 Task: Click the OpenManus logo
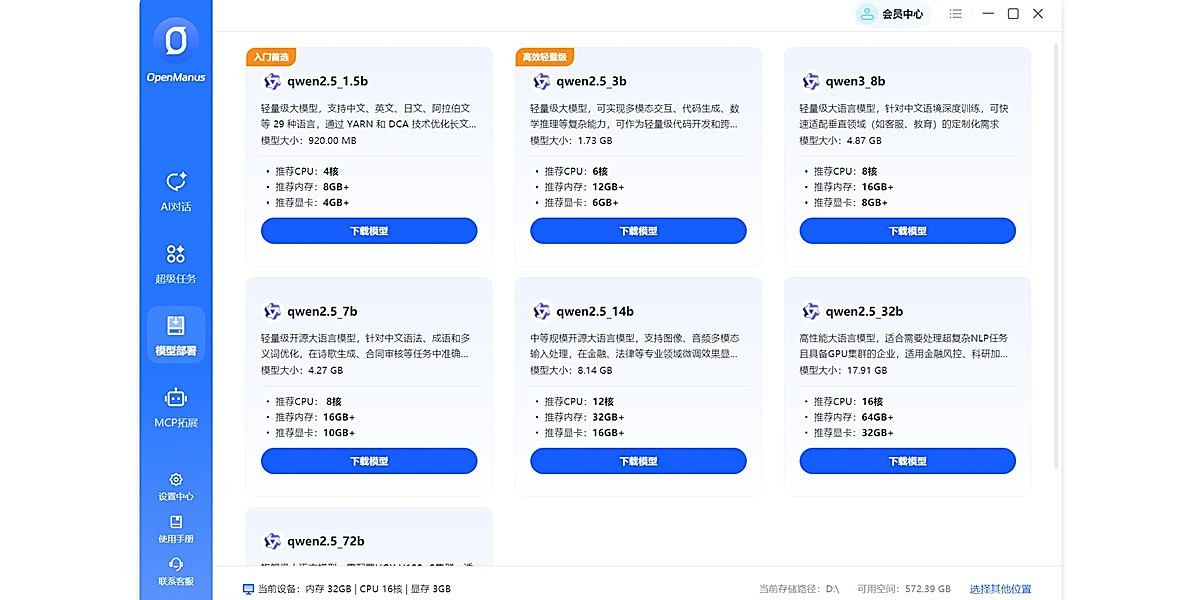coord(175,45)
